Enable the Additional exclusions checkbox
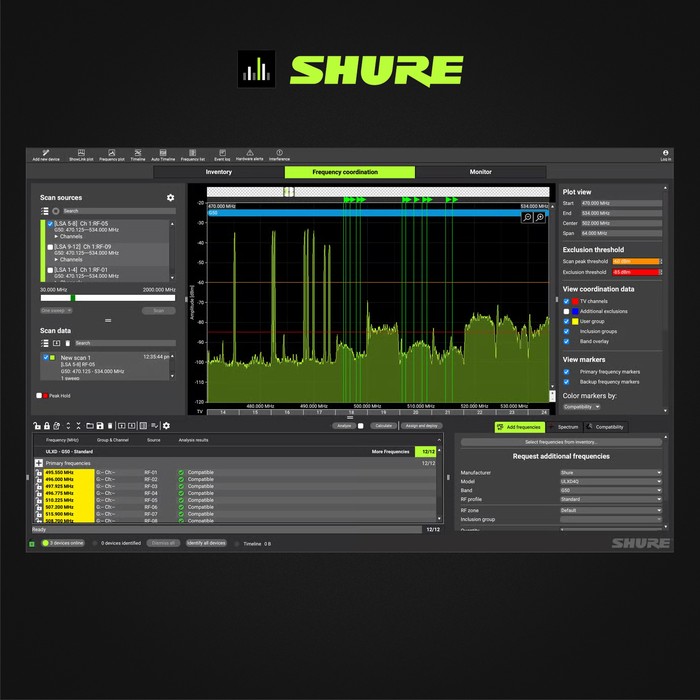The width and height of the screenshot is (700, 700). [x=566, y=311]
